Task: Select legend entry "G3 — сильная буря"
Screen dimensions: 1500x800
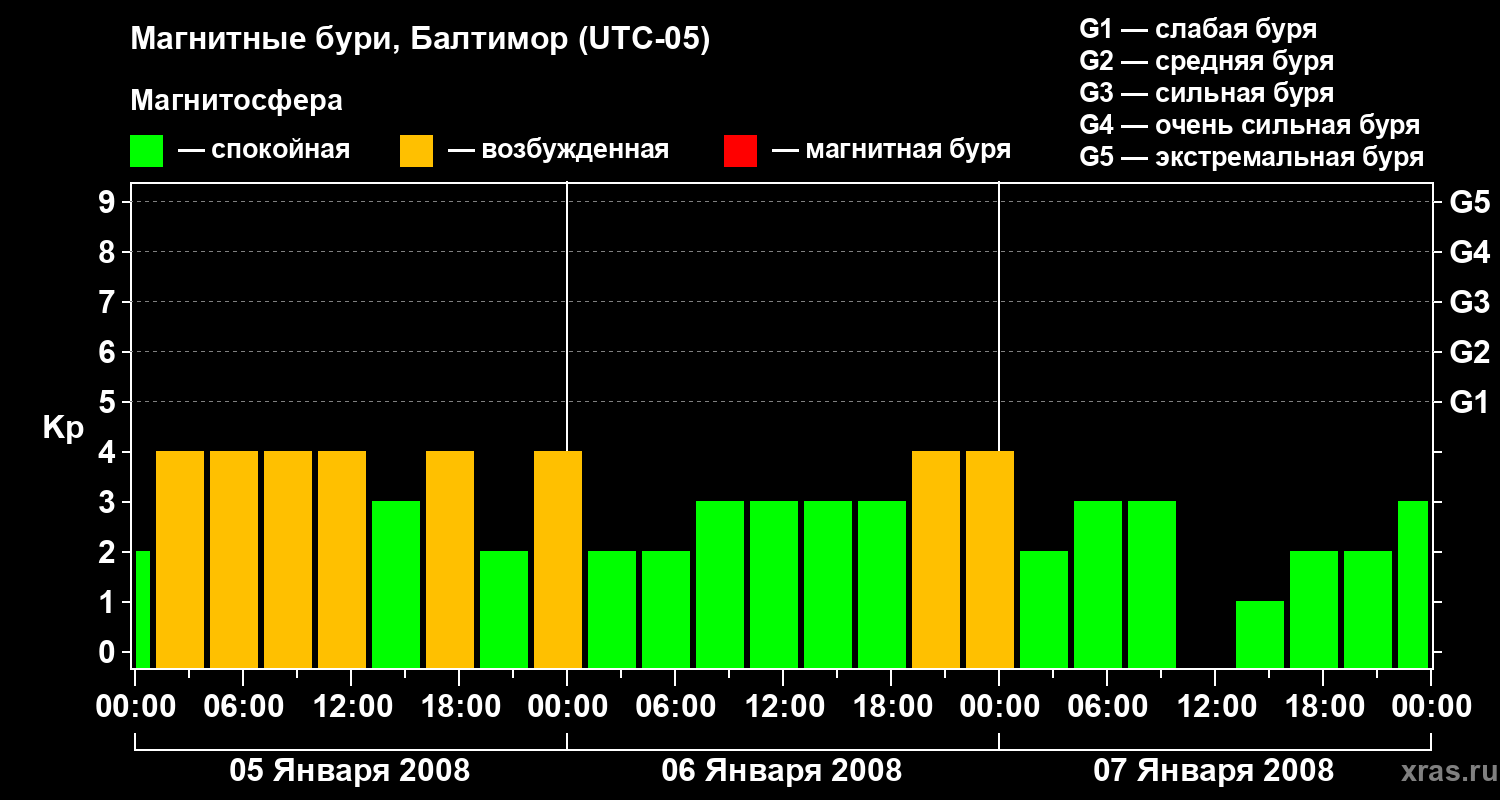Action: (1206, 93)
